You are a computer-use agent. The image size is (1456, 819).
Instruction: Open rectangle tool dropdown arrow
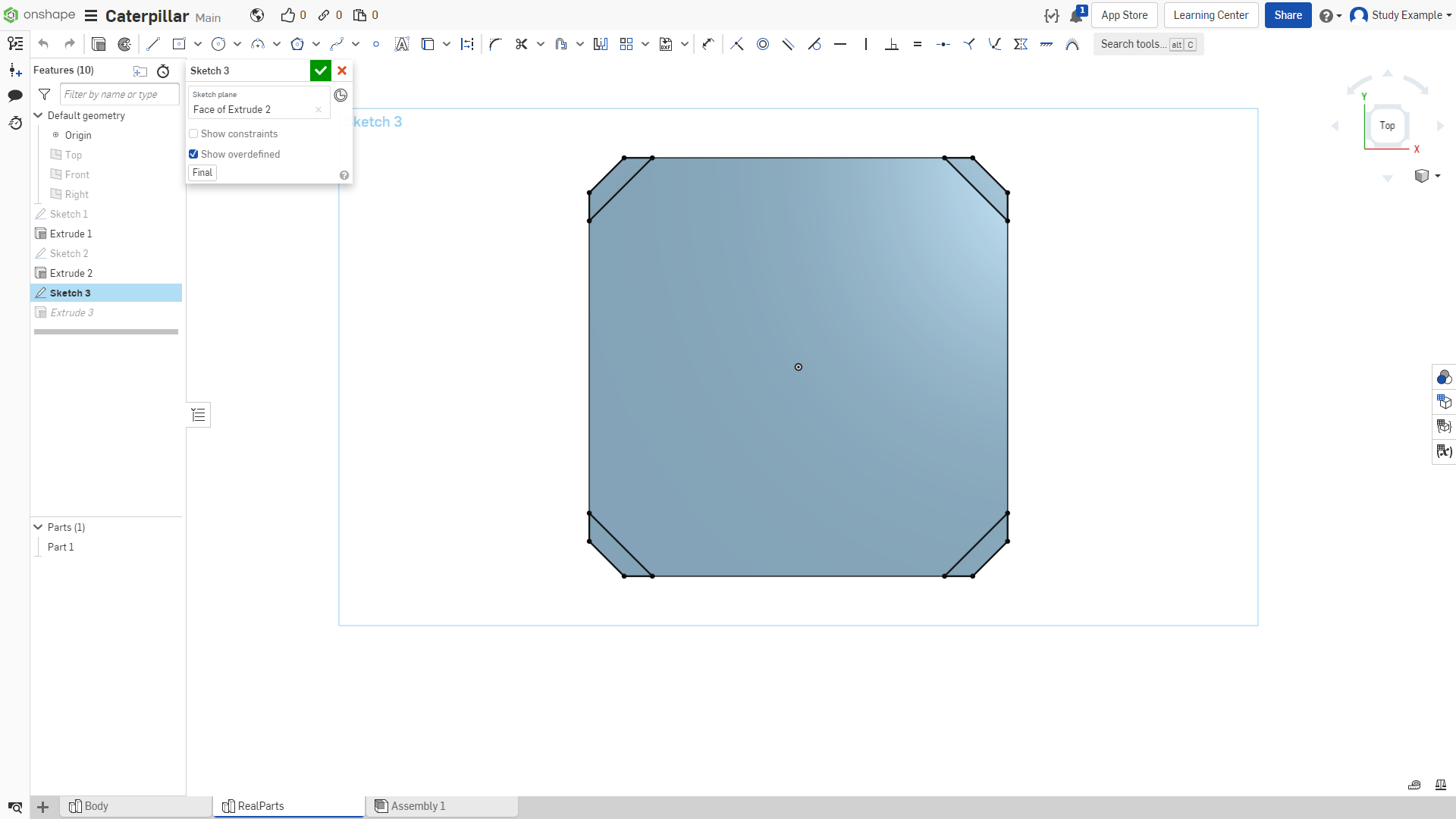[198, 44]
